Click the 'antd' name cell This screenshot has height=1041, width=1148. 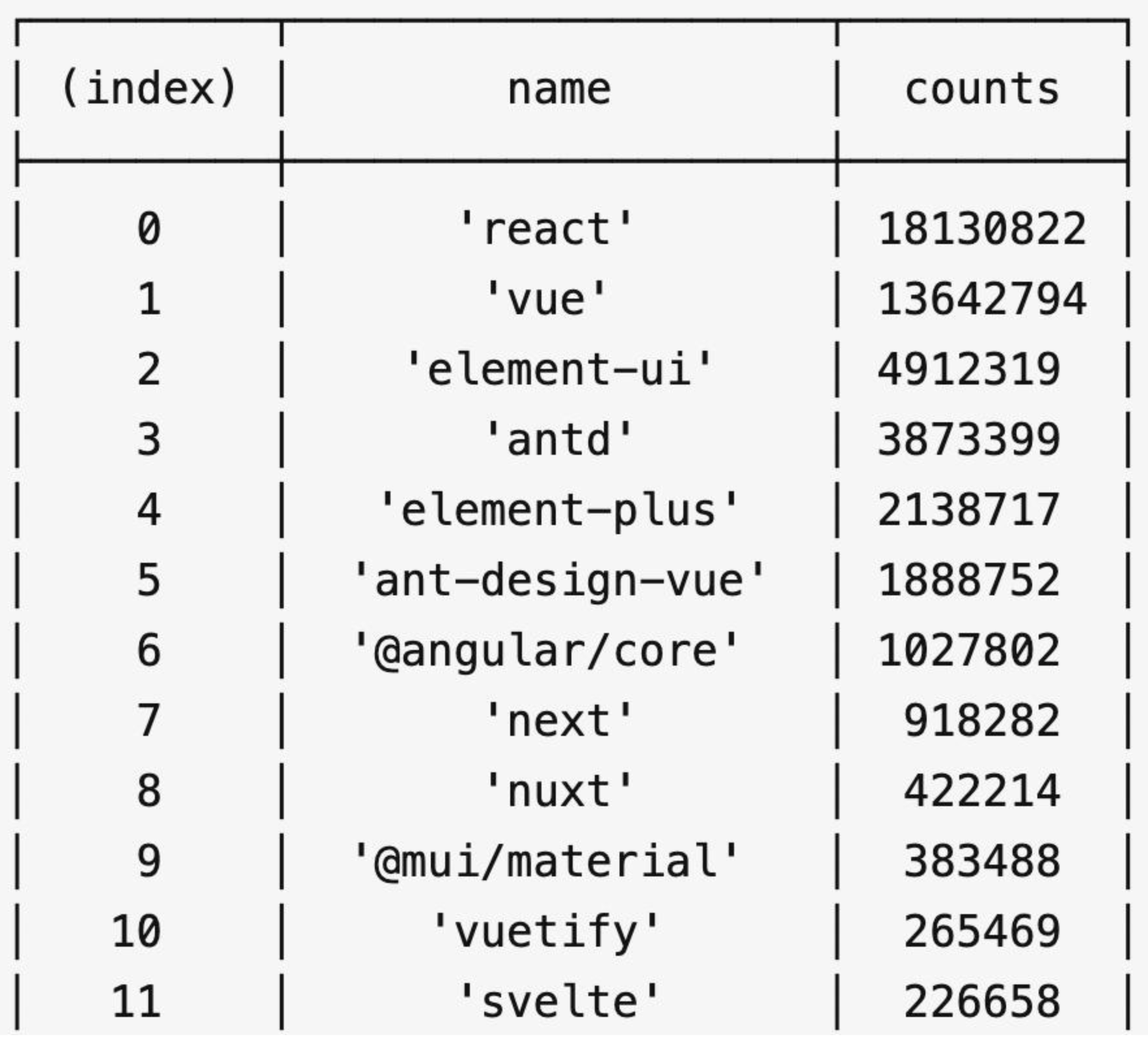point(559,440)
